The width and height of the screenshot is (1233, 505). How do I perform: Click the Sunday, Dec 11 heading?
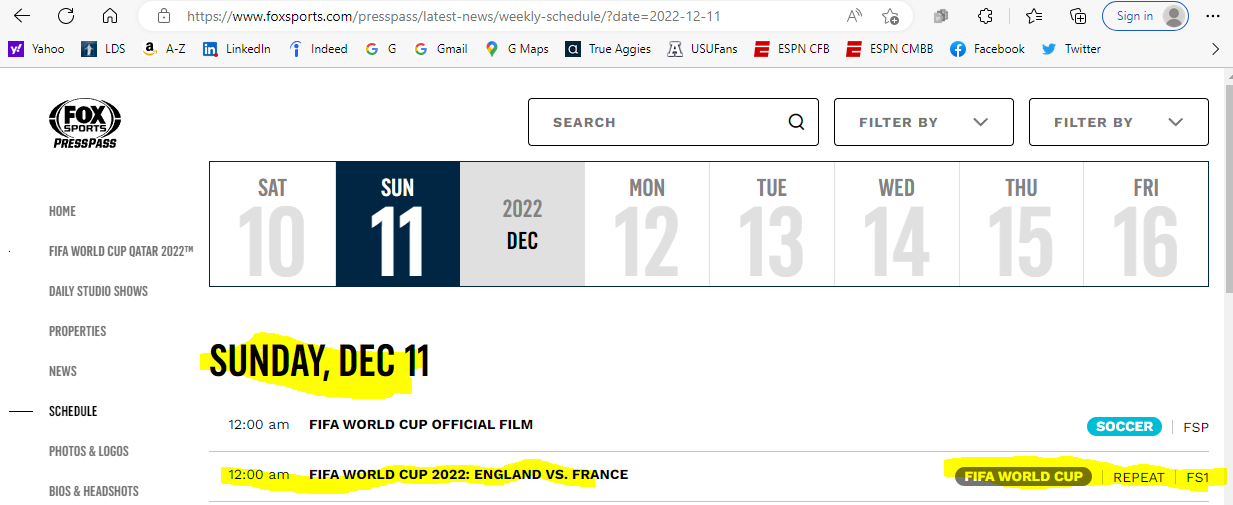pyautogui.click(x=319, y=361)
